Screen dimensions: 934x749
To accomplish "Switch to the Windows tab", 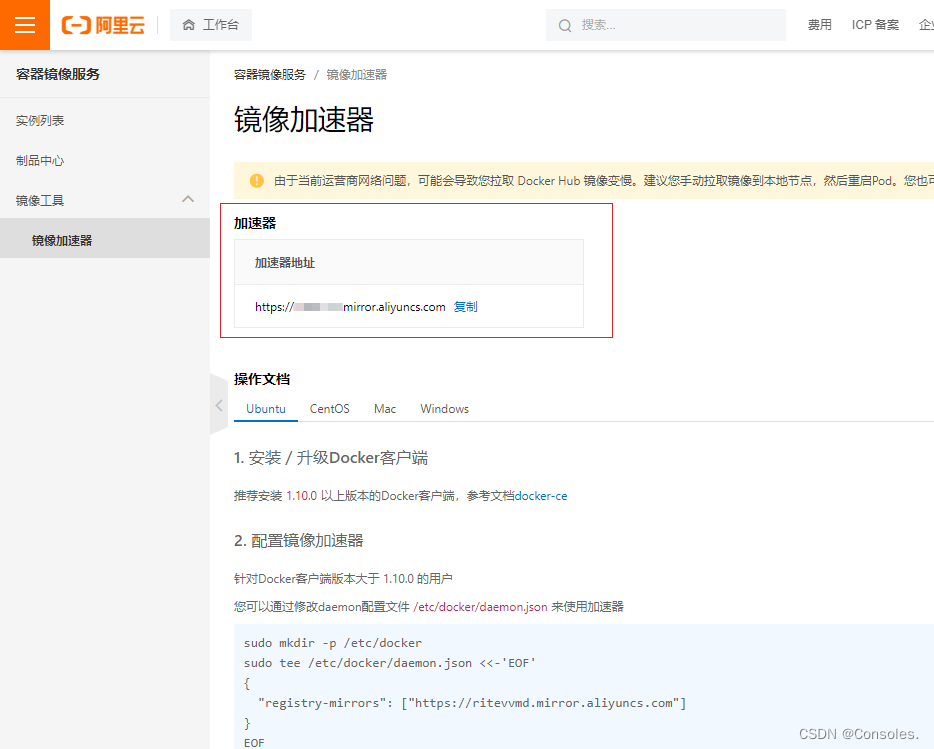I will pos(444,409).
